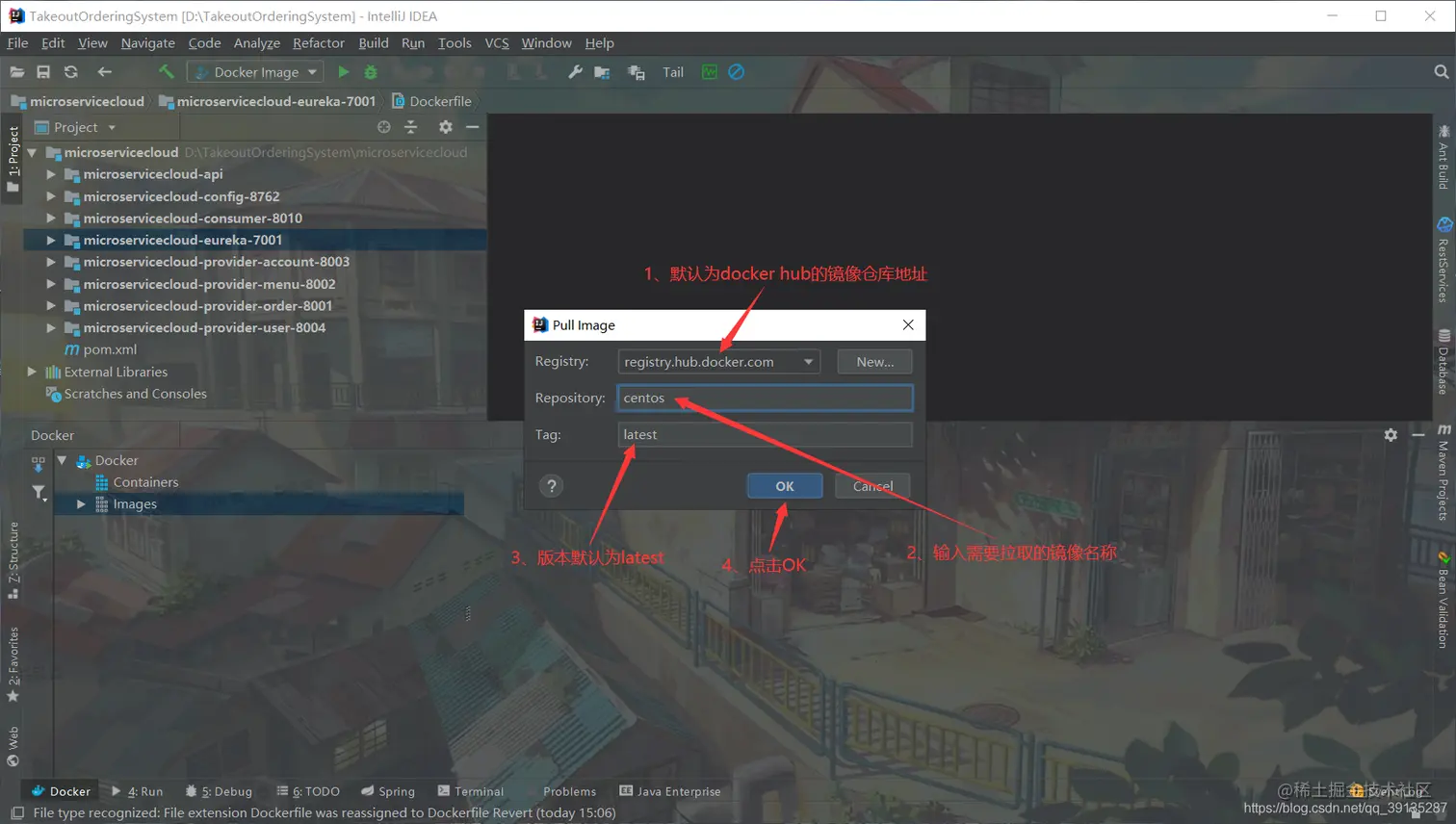This screenshot has height=824, width=1456.
Task: Click the Tag input field
Action: 765,435
